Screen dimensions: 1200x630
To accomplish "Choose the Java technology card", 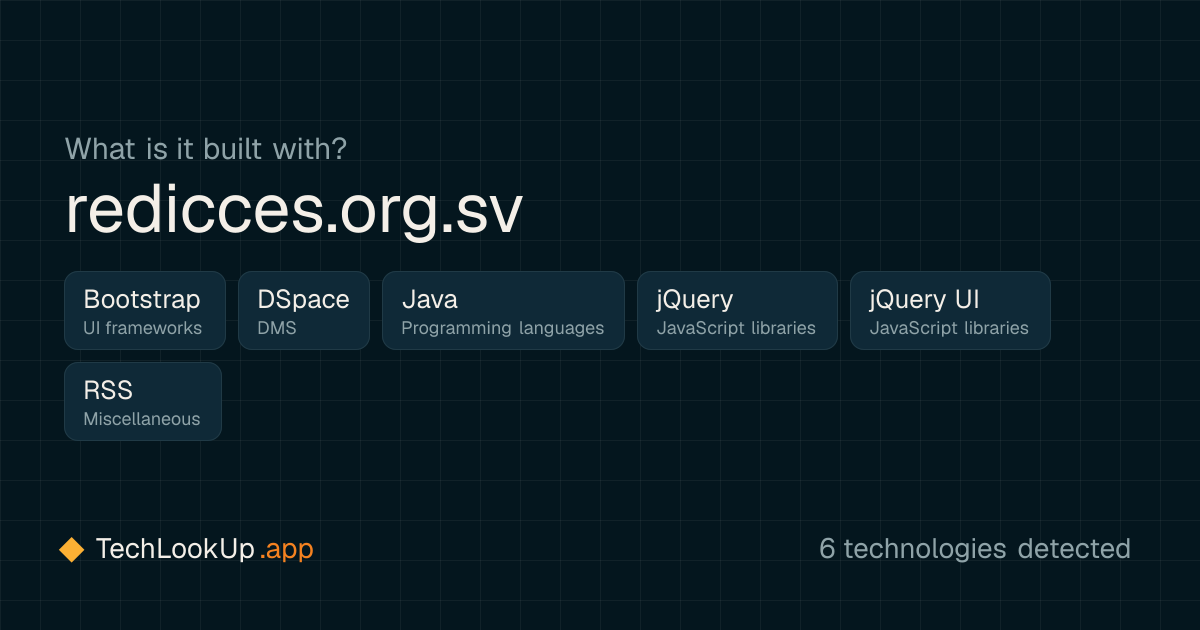I will coord(503,310).
